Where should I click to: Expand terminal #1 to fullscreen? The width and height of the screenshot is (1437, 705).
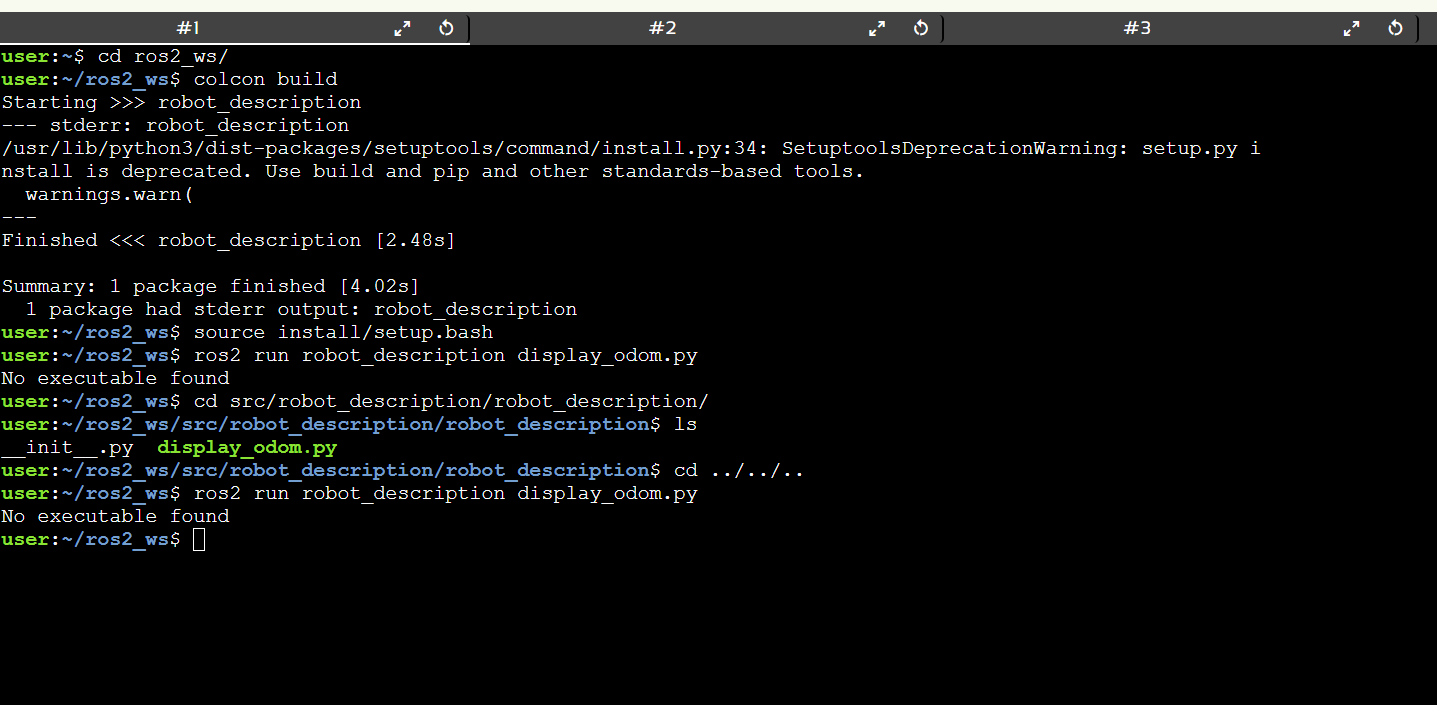pos(402,28)
